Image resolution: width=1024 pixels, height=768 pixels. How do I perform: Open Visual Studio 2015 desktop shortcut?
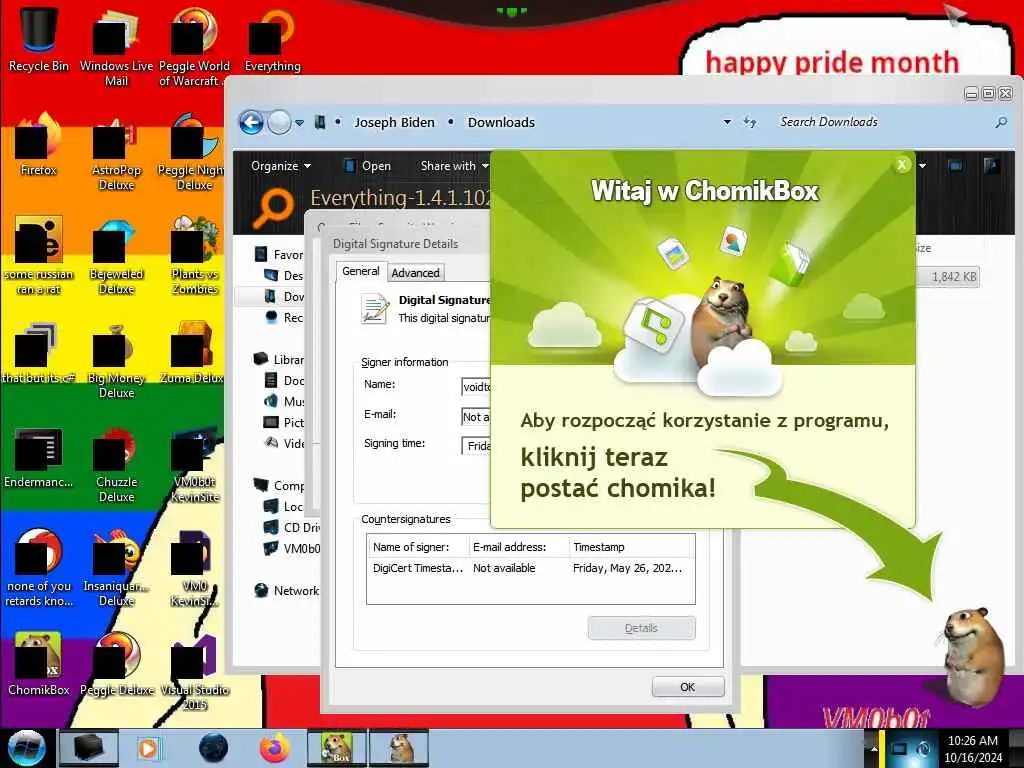click(194, 673)
